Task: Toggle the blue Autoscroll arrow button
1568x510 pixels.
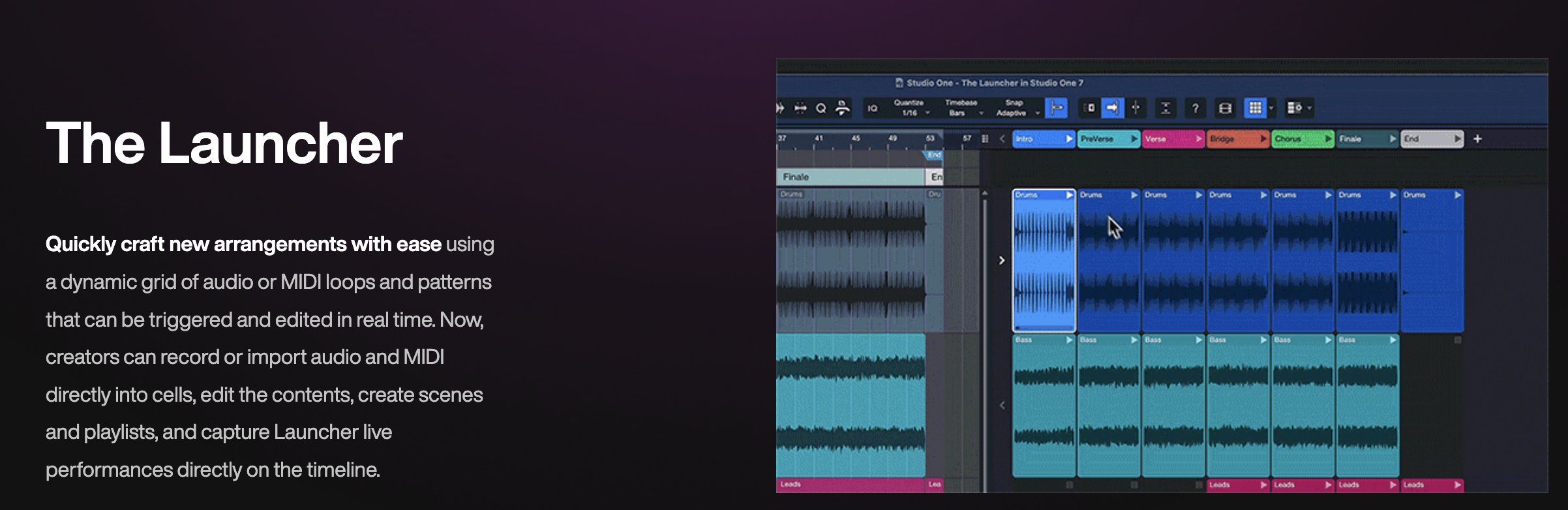Action: click(x=1112, y=108)
